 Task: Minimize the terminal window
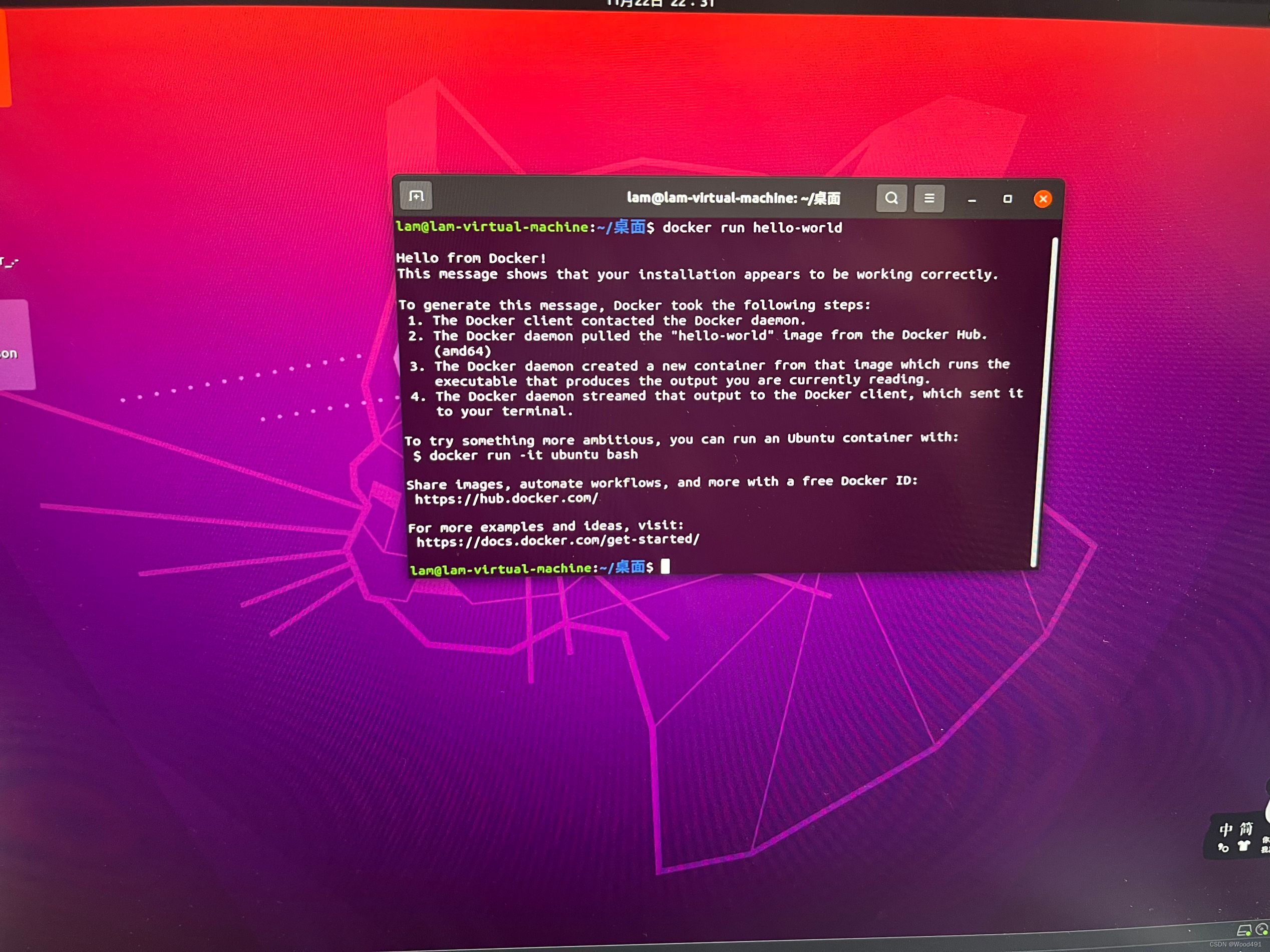click(x=972, y=199)
